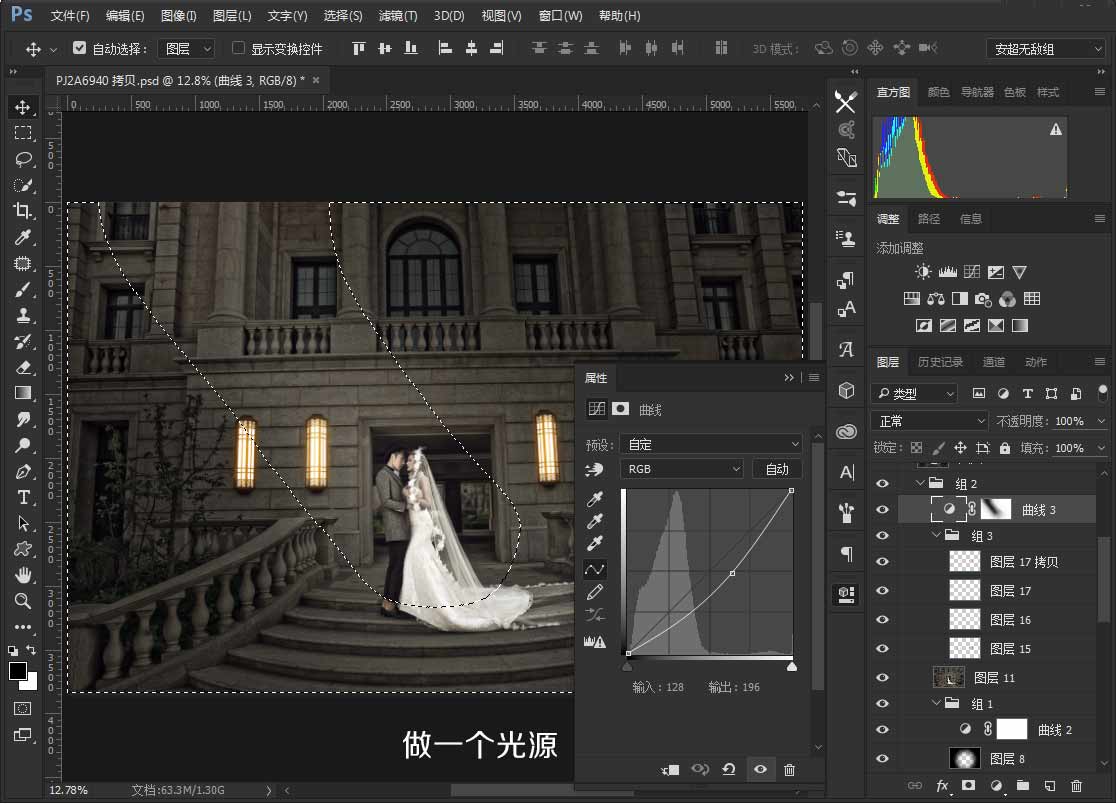1116x804 pixels.
Task: Open the 预设 curves preset dropdown
Action: pyautogui.click(x=710, y=443)
